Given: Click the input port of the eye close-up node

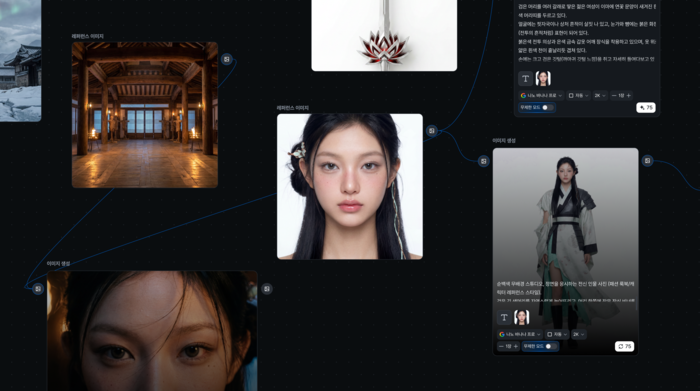Looking at the screenshot, I should pyautogui.click(x=38, y=289).
